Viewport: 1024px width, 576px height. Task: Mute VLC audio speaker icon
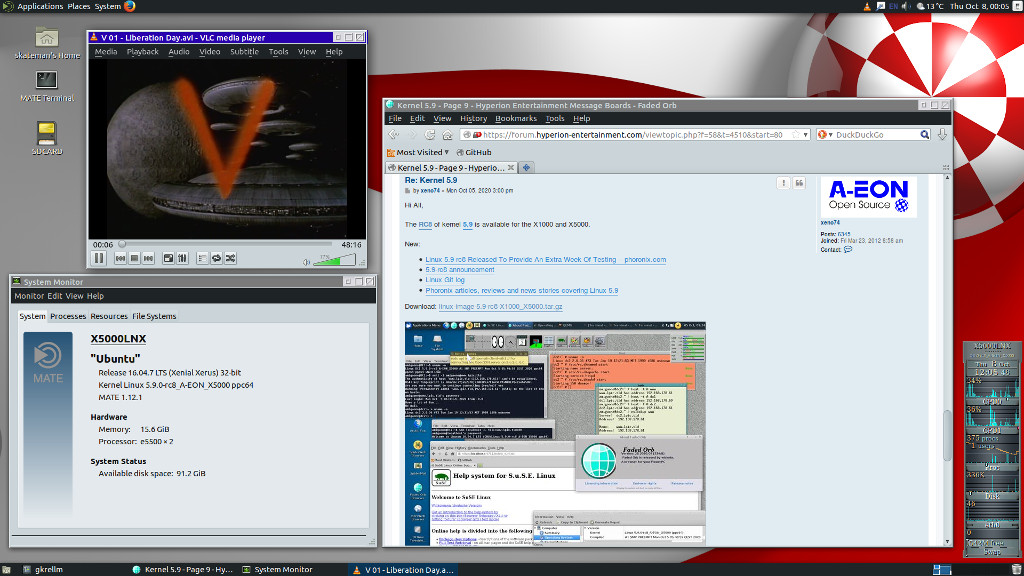click(x=306, y=262)
